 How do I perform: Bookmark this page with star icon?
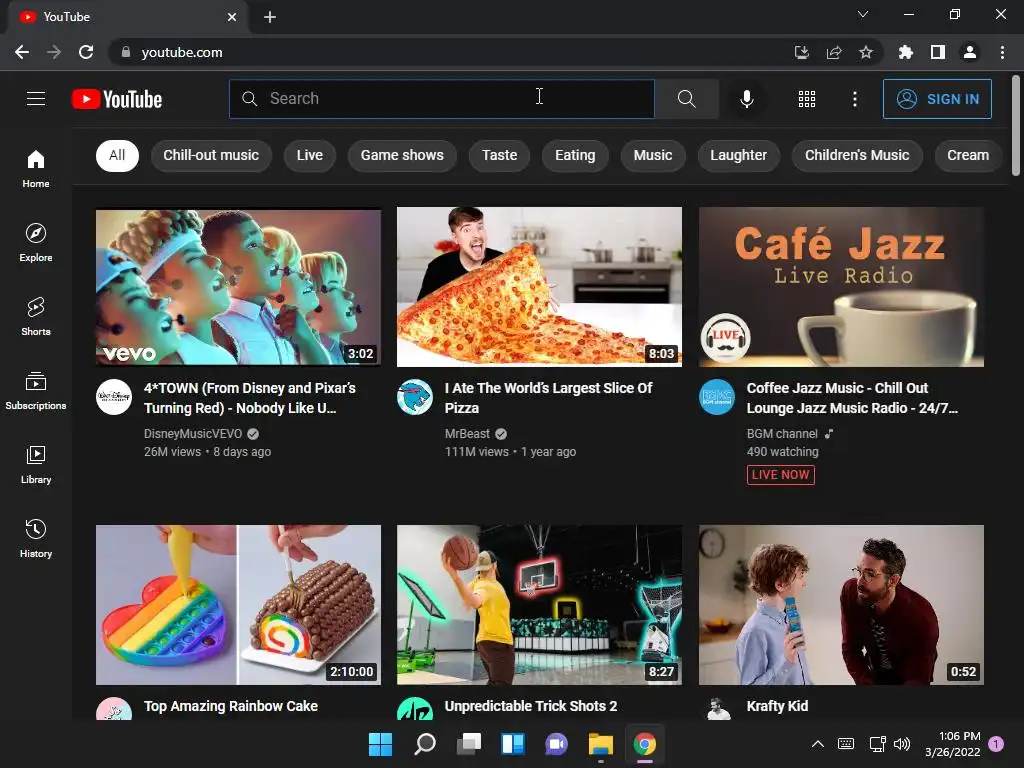866,52
